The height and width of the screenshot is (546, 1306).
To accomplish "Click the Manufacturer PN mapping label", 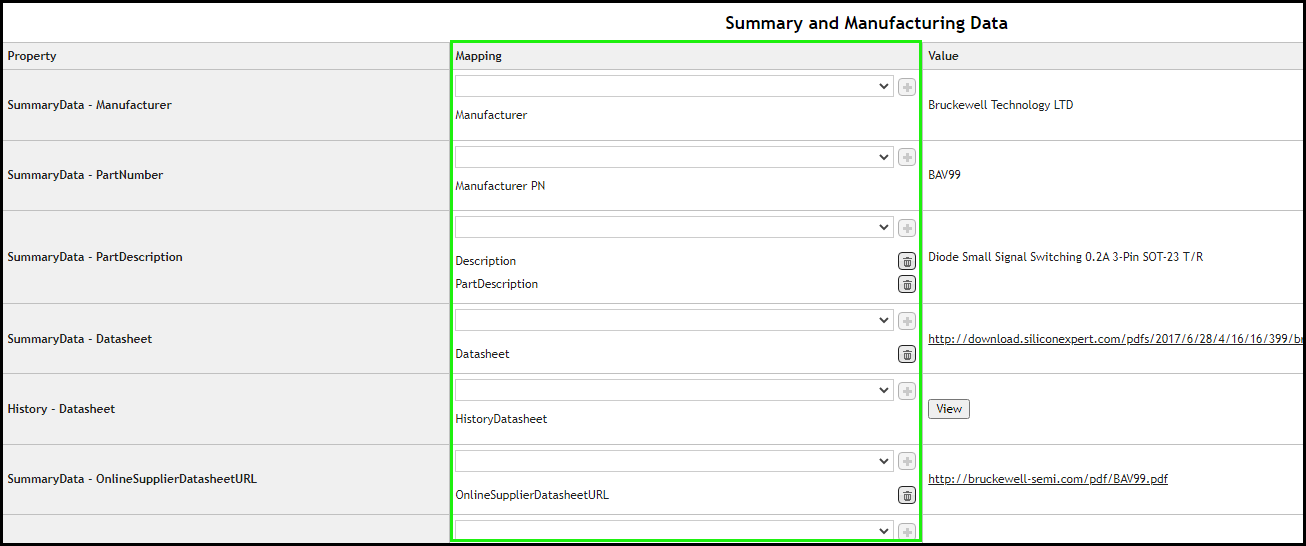I will (x=500, y=186).
